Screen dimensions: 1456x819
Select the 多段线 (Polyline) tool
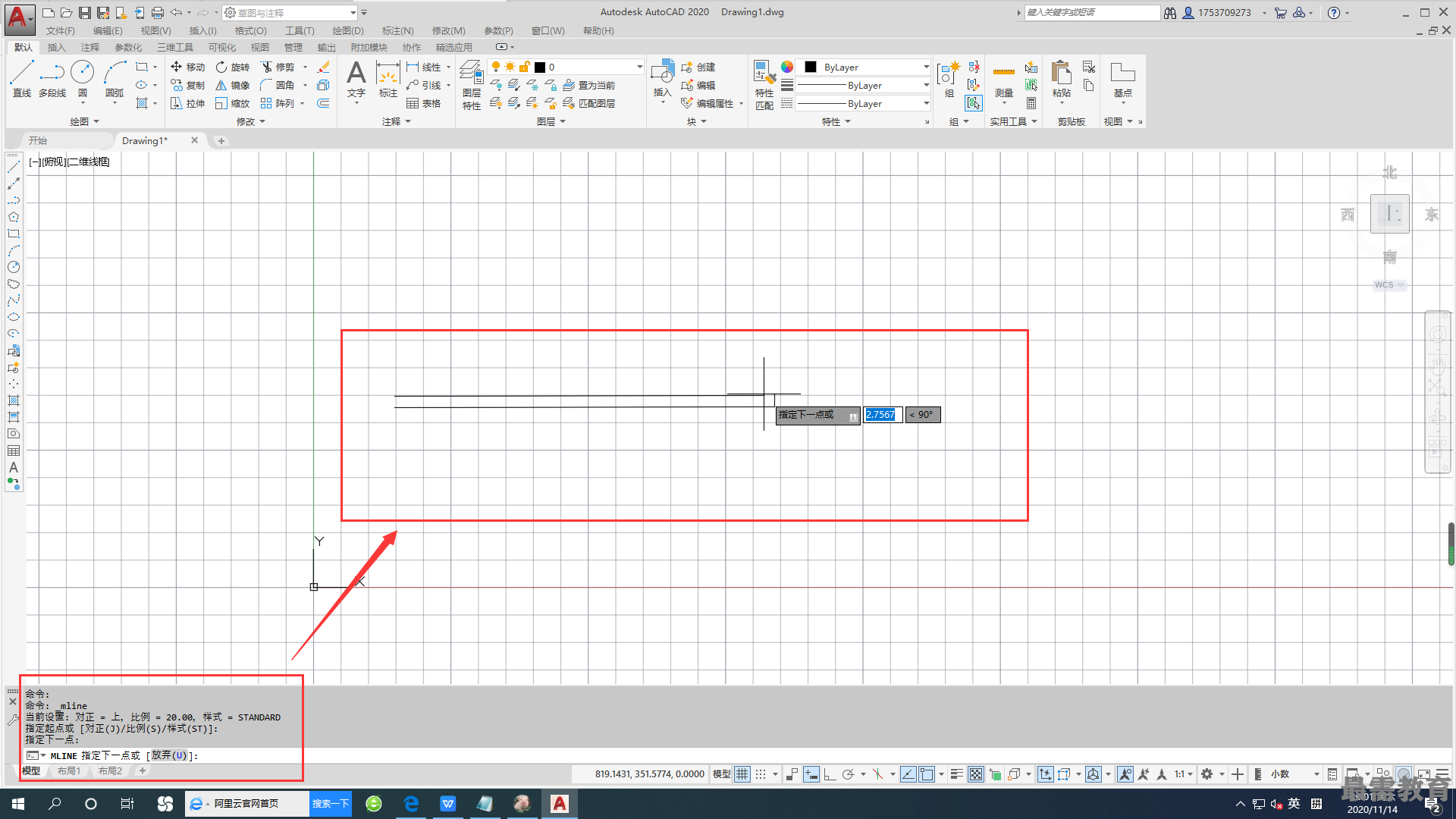52,79
